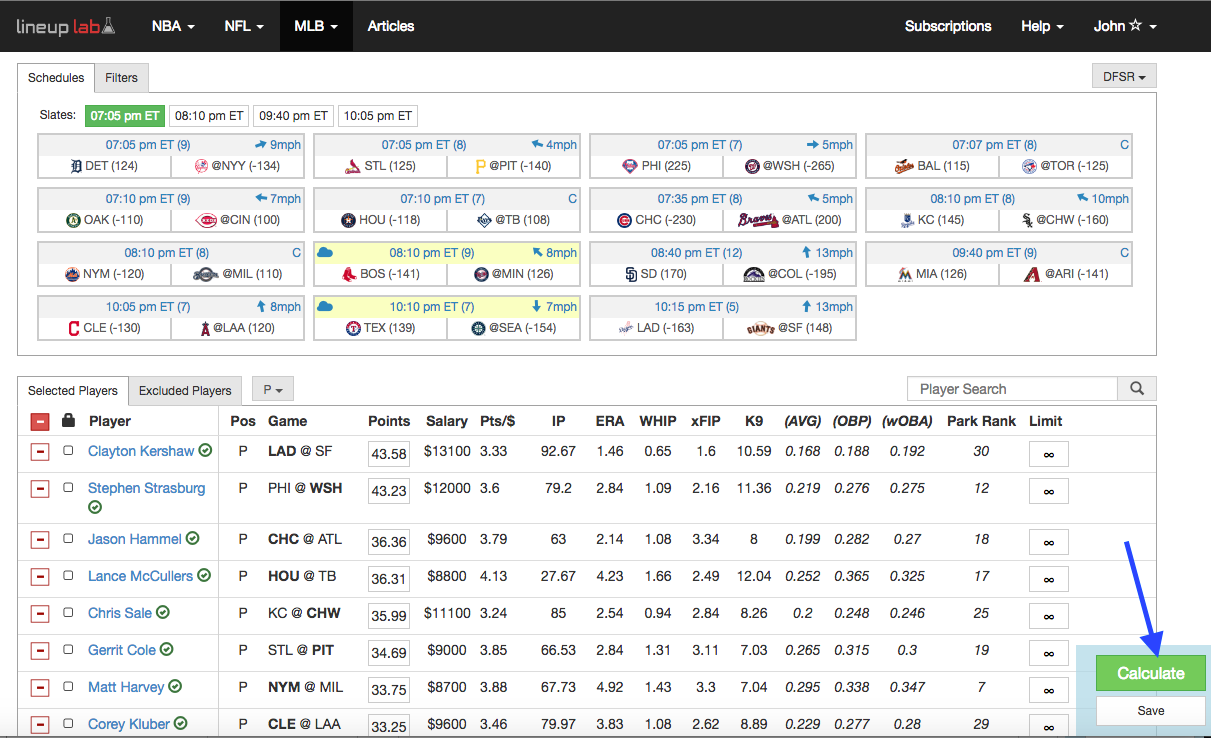
Task: Lock Gerrit Cole using his checkbox
Action: tap(68, 650)
